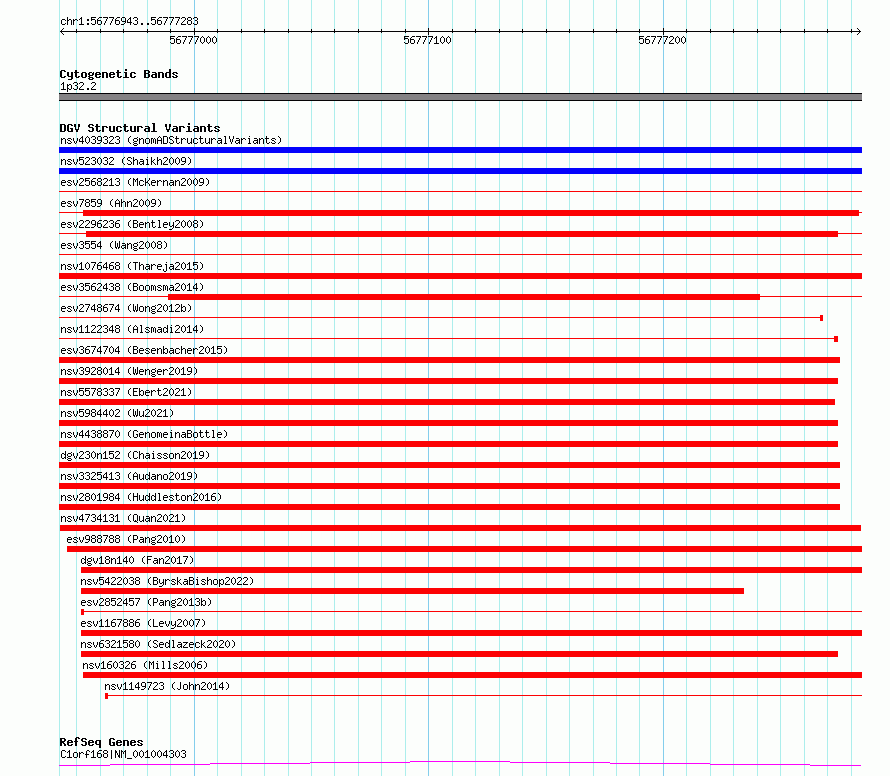The height and width of the screenshot is (776, 890).
Task: Click the blue bar under nsv4039323
Action: (460, 150)
